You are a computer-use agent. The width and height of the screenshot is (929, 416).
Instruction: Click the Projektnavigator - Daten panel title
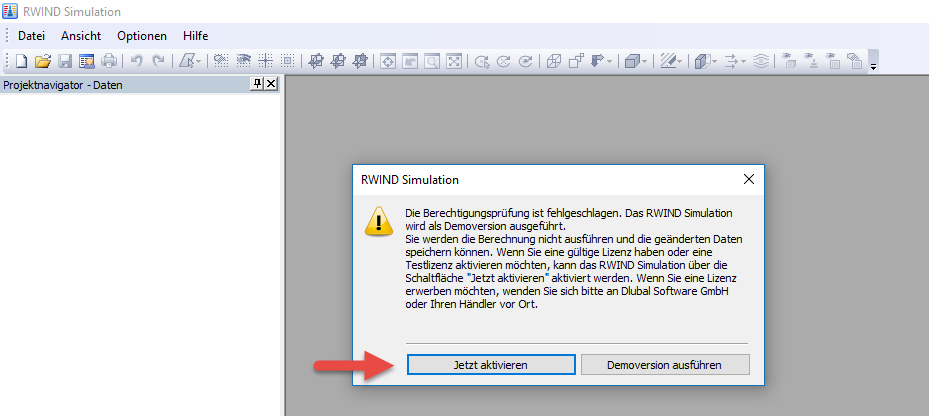[63, 85]
